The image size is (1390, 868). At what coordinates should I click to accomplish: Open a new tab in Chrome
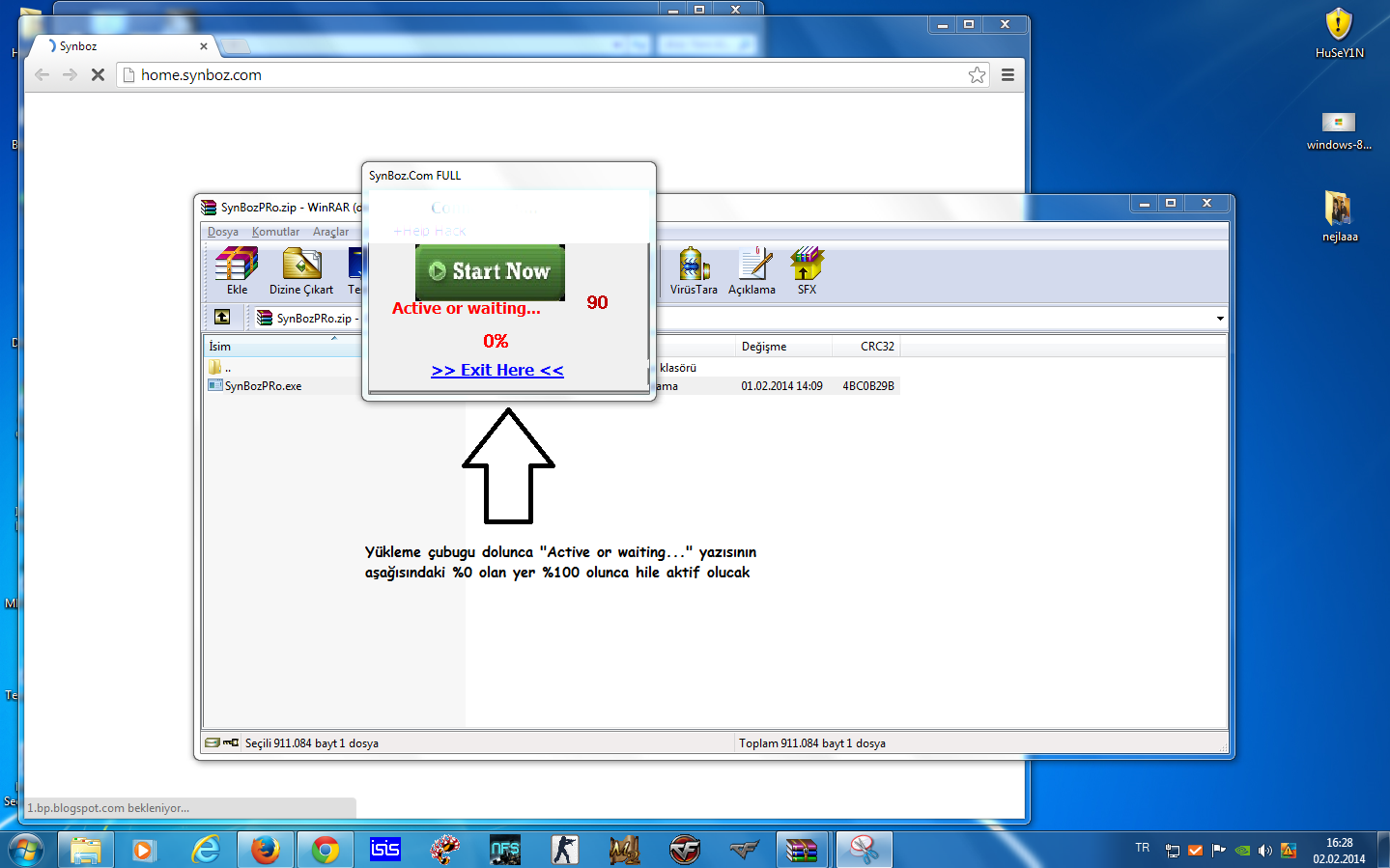[x=235, y=46]
